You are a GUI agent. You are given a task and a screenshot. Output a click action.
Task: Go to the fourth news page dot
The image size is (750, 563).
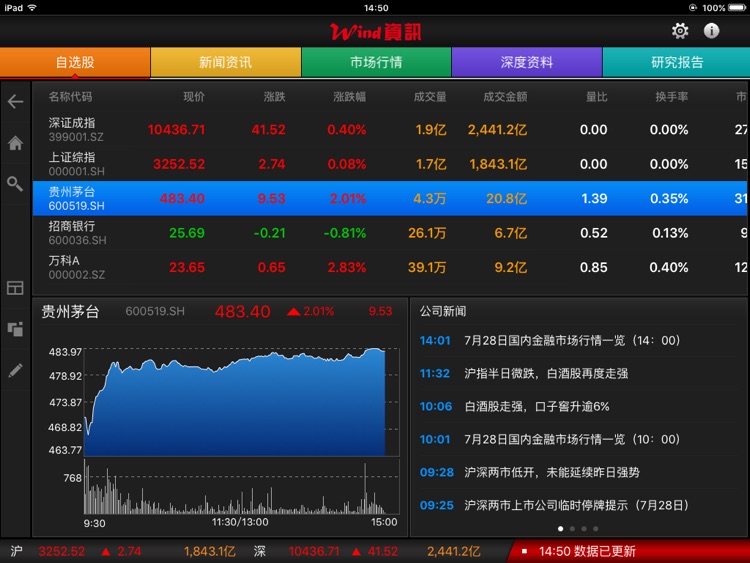(596, 529)
